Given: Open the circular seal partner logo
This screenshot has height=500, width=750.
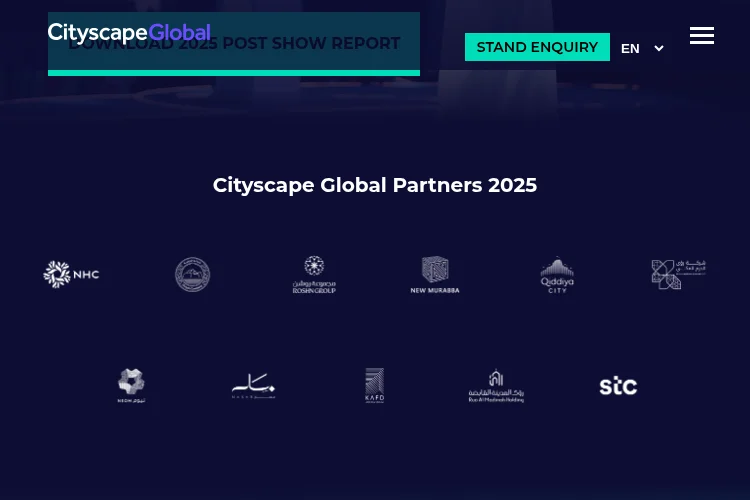Looking at the screenshot, I should 192,274.
